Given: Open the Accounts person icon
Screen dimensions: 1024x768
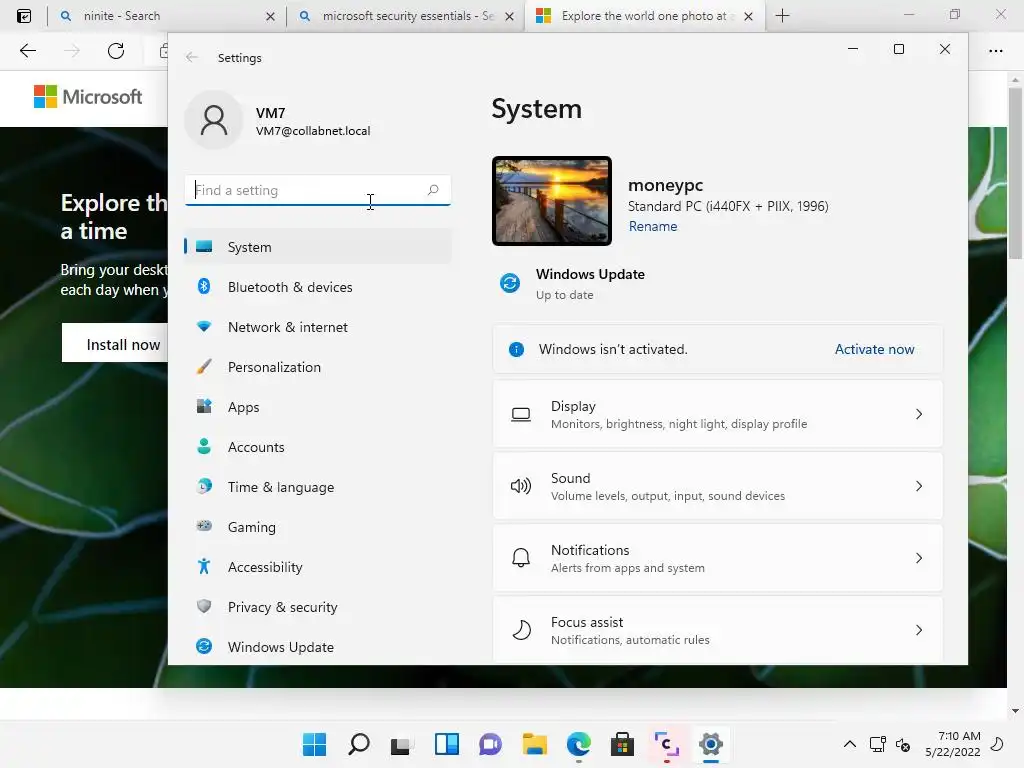Looking at the screenshot, I should pos(204,446).
